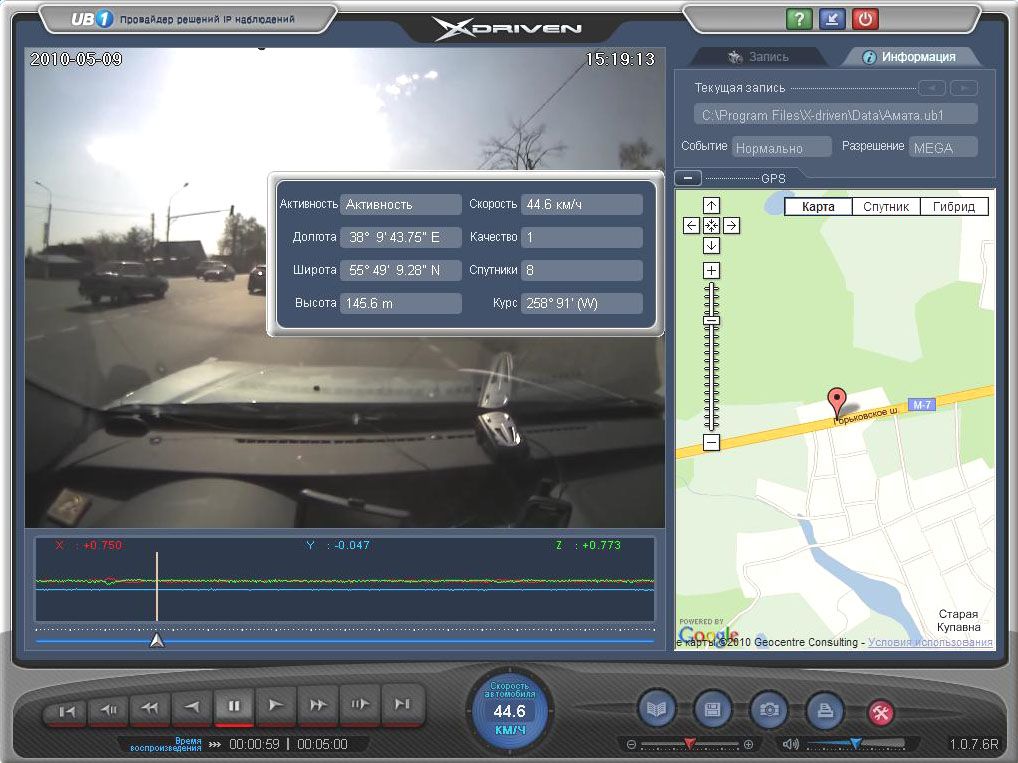
Task: Fast forward the video
Action: [318, 707]
